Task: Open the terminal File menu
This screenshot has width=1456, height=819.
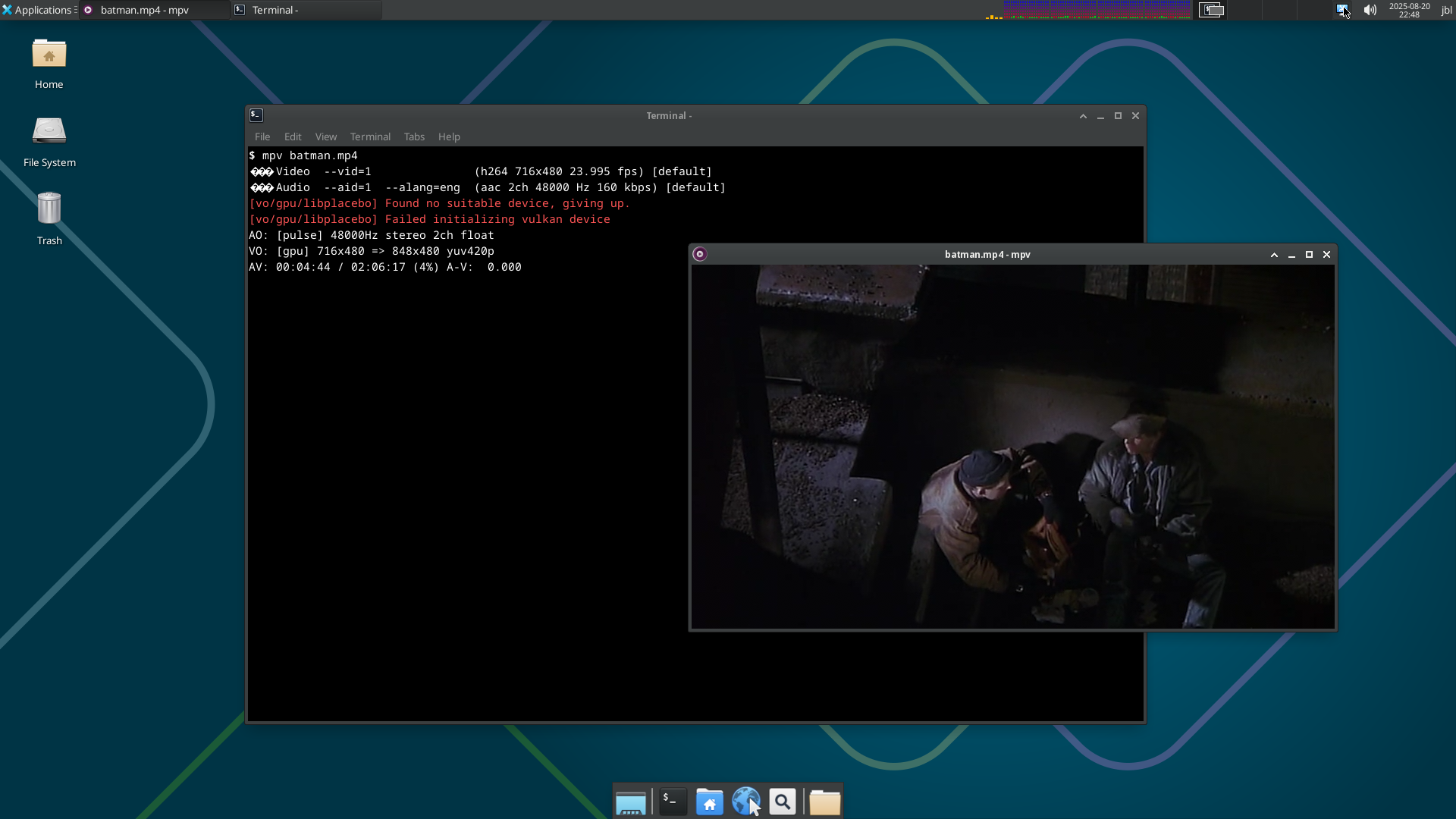Action: (262, 136)
